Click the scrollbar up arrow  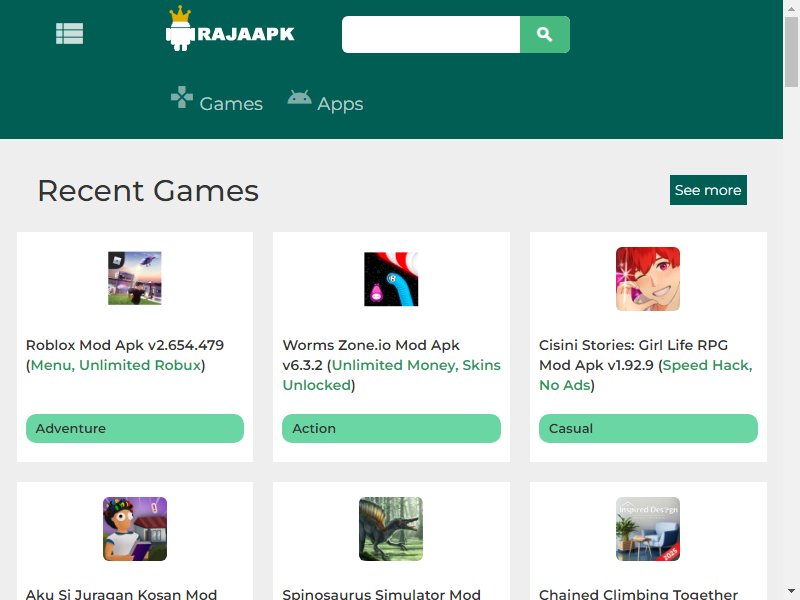point(792,7)
